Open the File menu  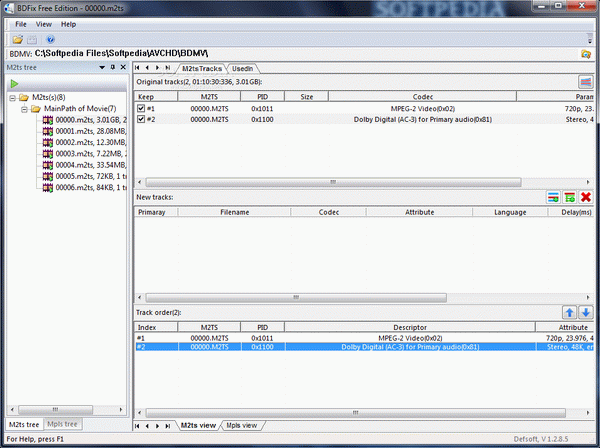tap(21, 24)
